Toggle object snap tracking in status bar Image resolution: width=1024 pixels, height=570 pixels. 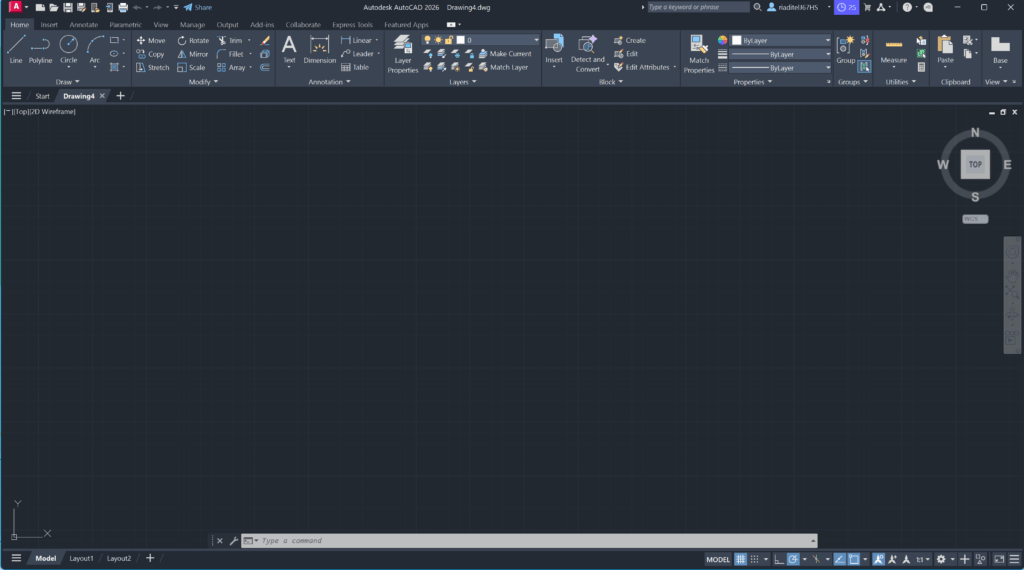point(839,559)
